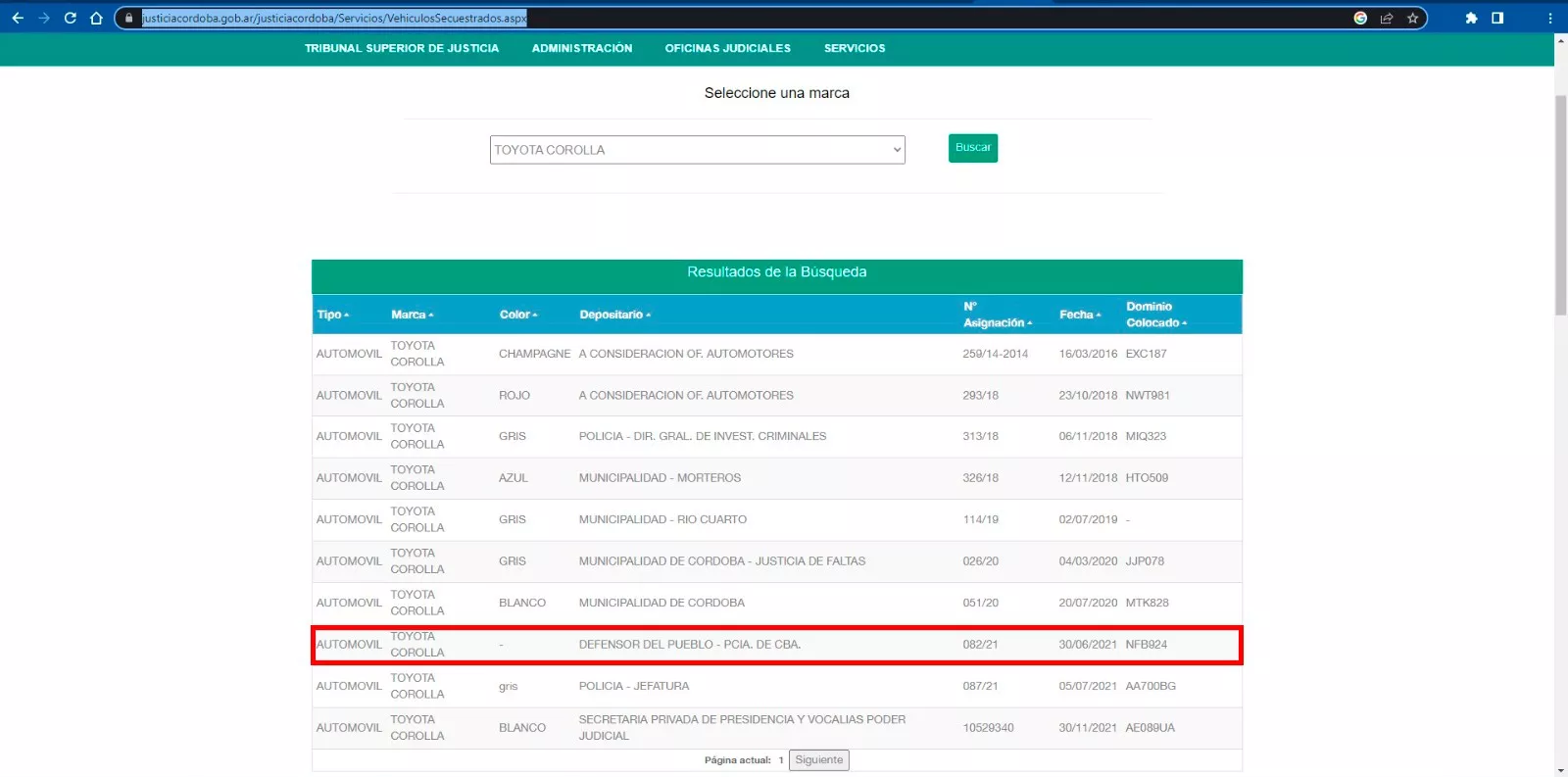The image size is (1568, 777).
Task: Click the Google icon in address bar
Action: pos(1360,18)
